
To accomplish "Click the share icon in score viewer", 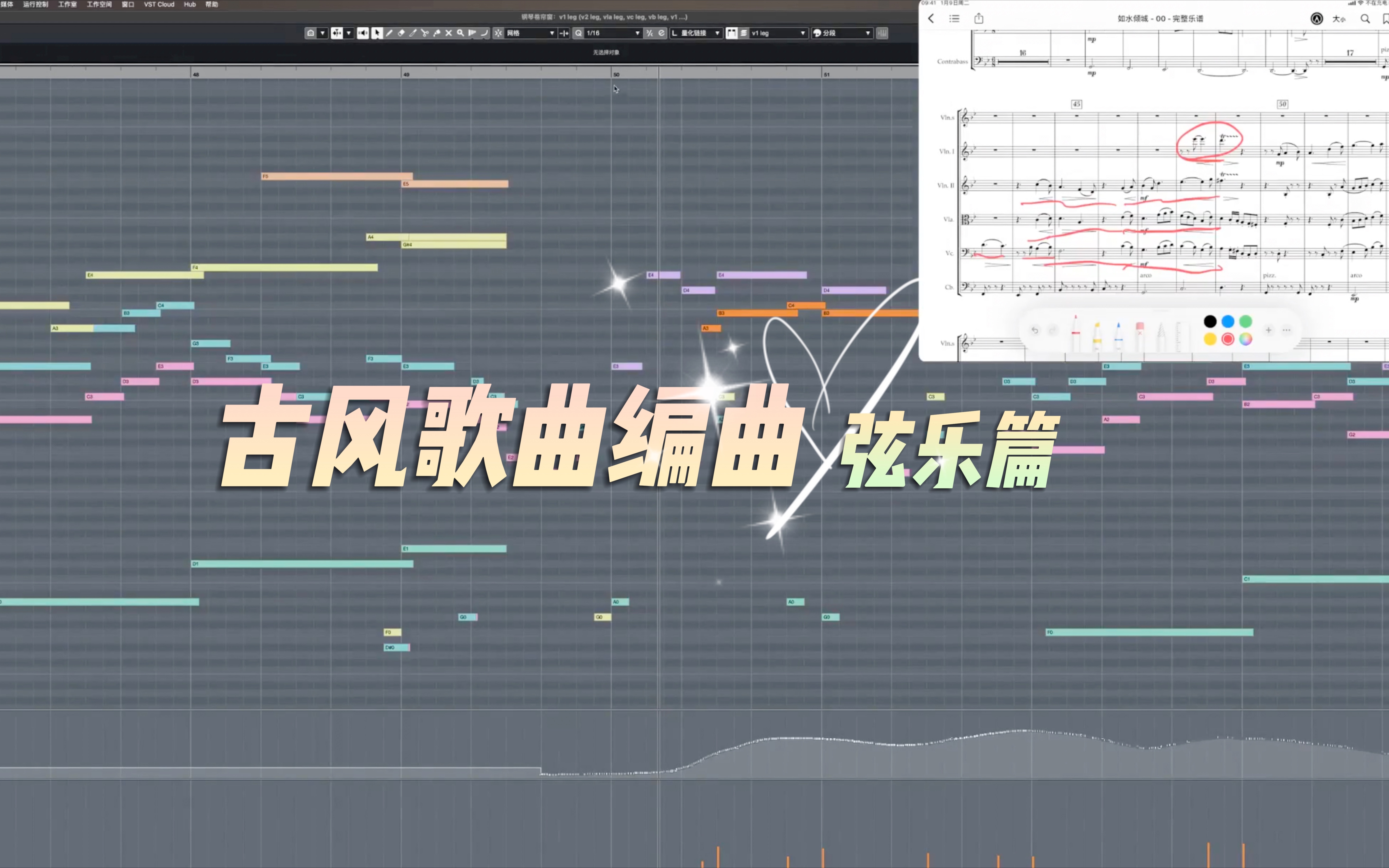I will click(x=979, y=18).
